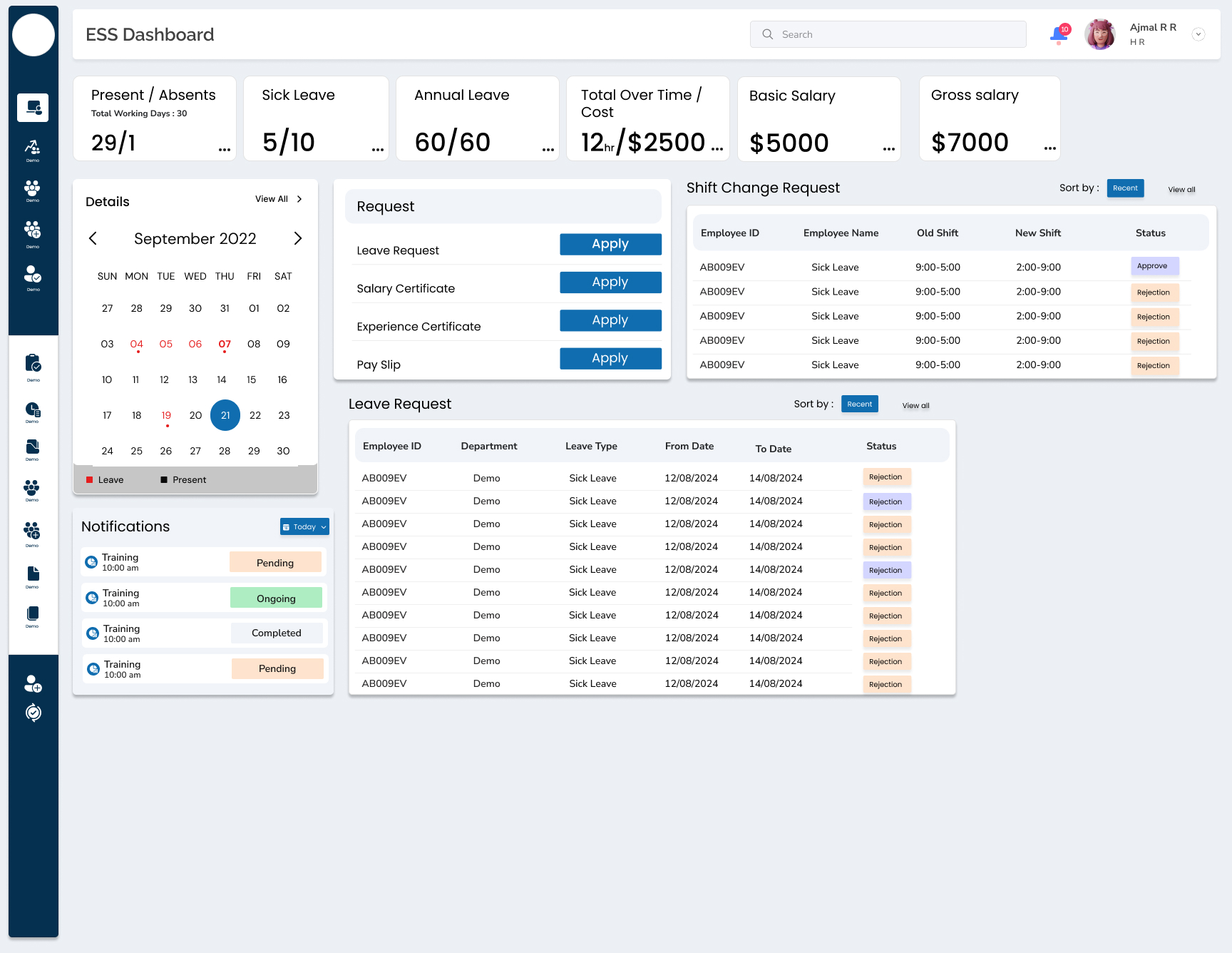Viewport: 1232px width, 953px height.
Task: Open the user with checkmark sidebar icon
Action: pyautogui.click(x=33, y=275)
